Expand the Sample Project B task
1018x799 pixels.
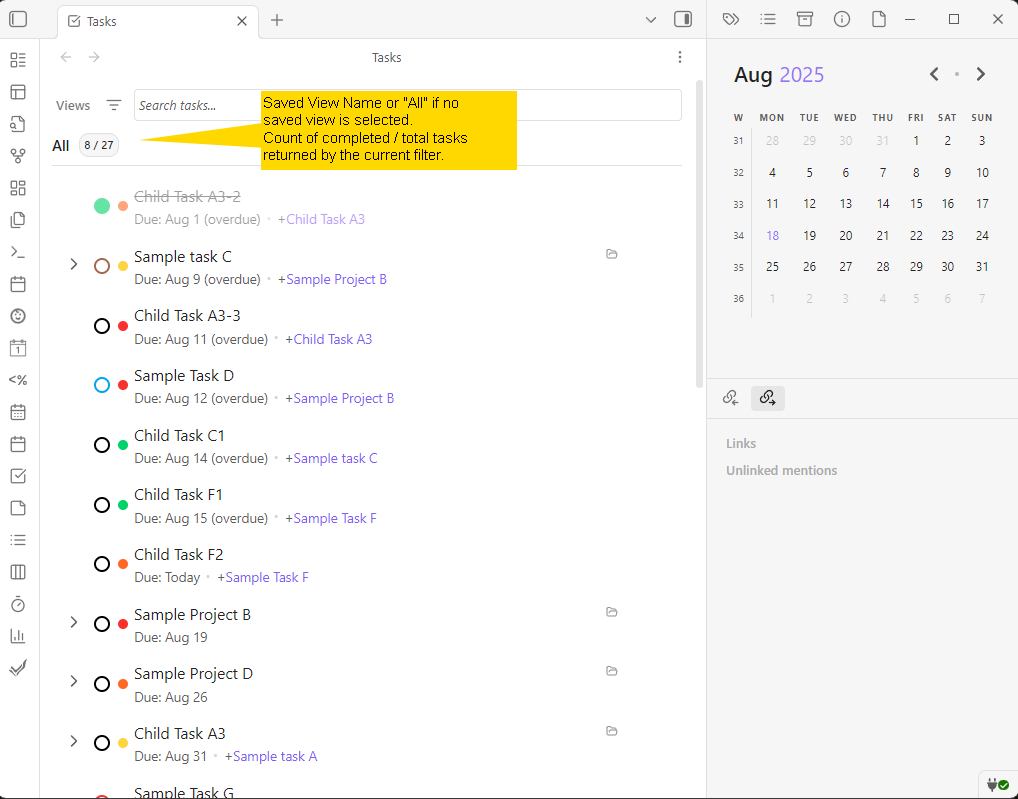73,623
